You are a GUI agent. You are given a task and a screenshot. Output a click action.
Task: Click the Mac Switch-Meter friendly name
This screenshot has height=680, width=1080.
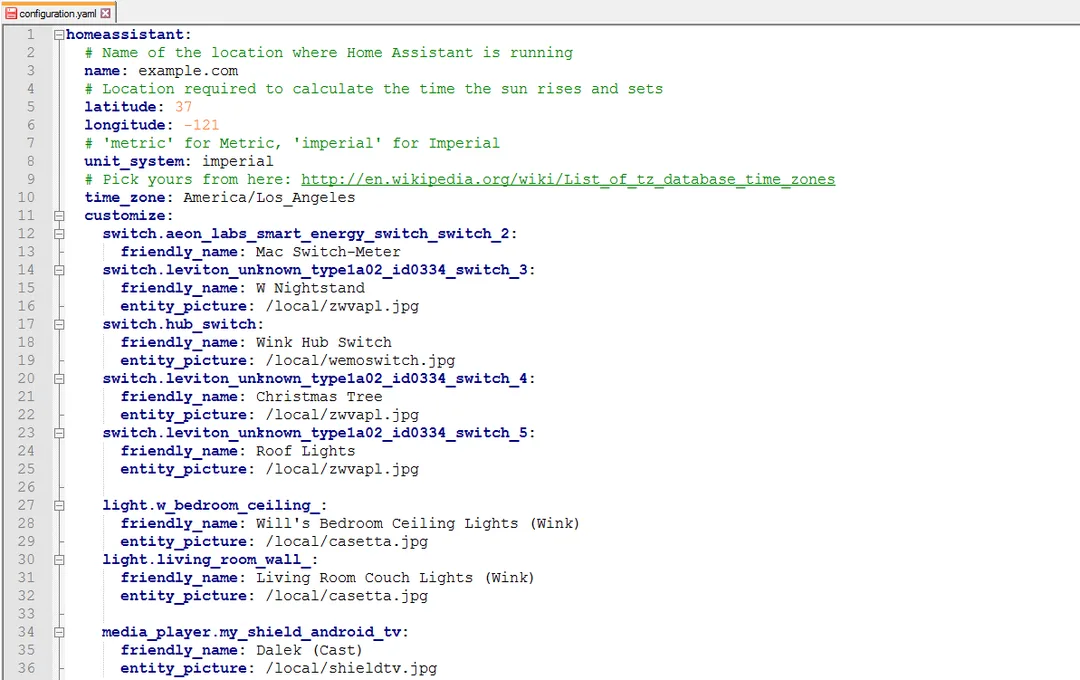click(328, 251)
